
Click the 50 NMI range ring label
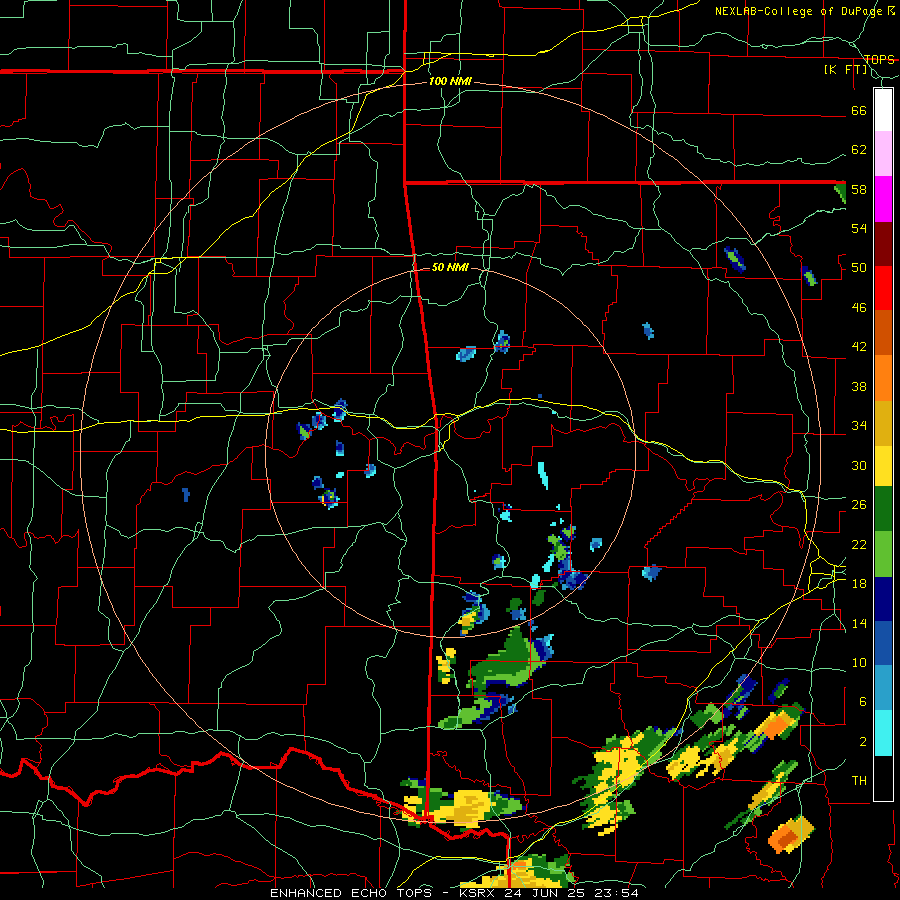pyautogui.click(x=450, y=267)
